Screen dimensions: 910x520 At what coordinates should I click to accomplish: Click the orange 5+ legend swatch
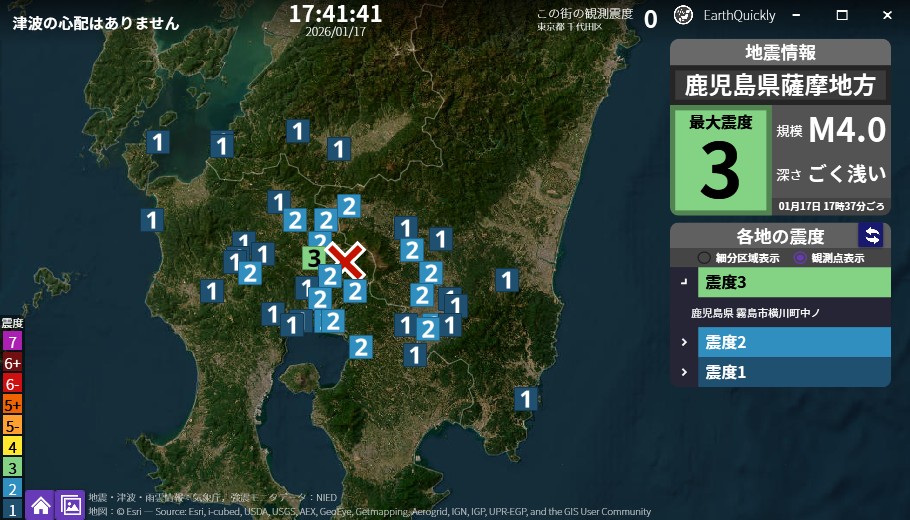pos(12,405)
